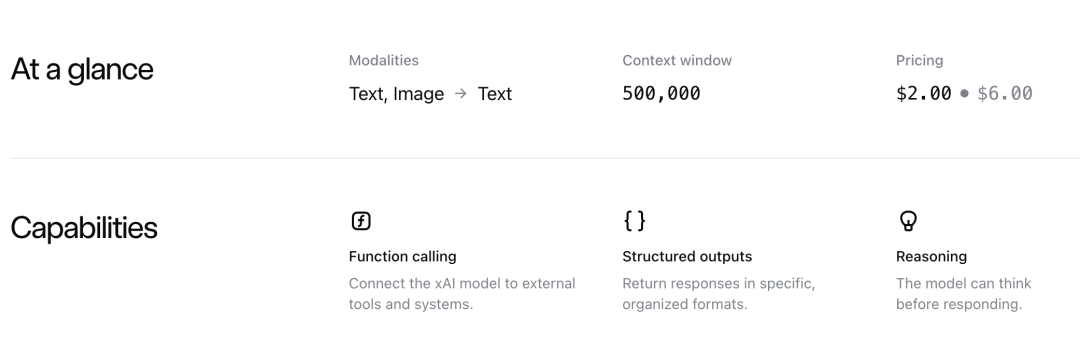1080x362 pixels.
Task: Select the Function calling heading
Action: coord(402,256)
